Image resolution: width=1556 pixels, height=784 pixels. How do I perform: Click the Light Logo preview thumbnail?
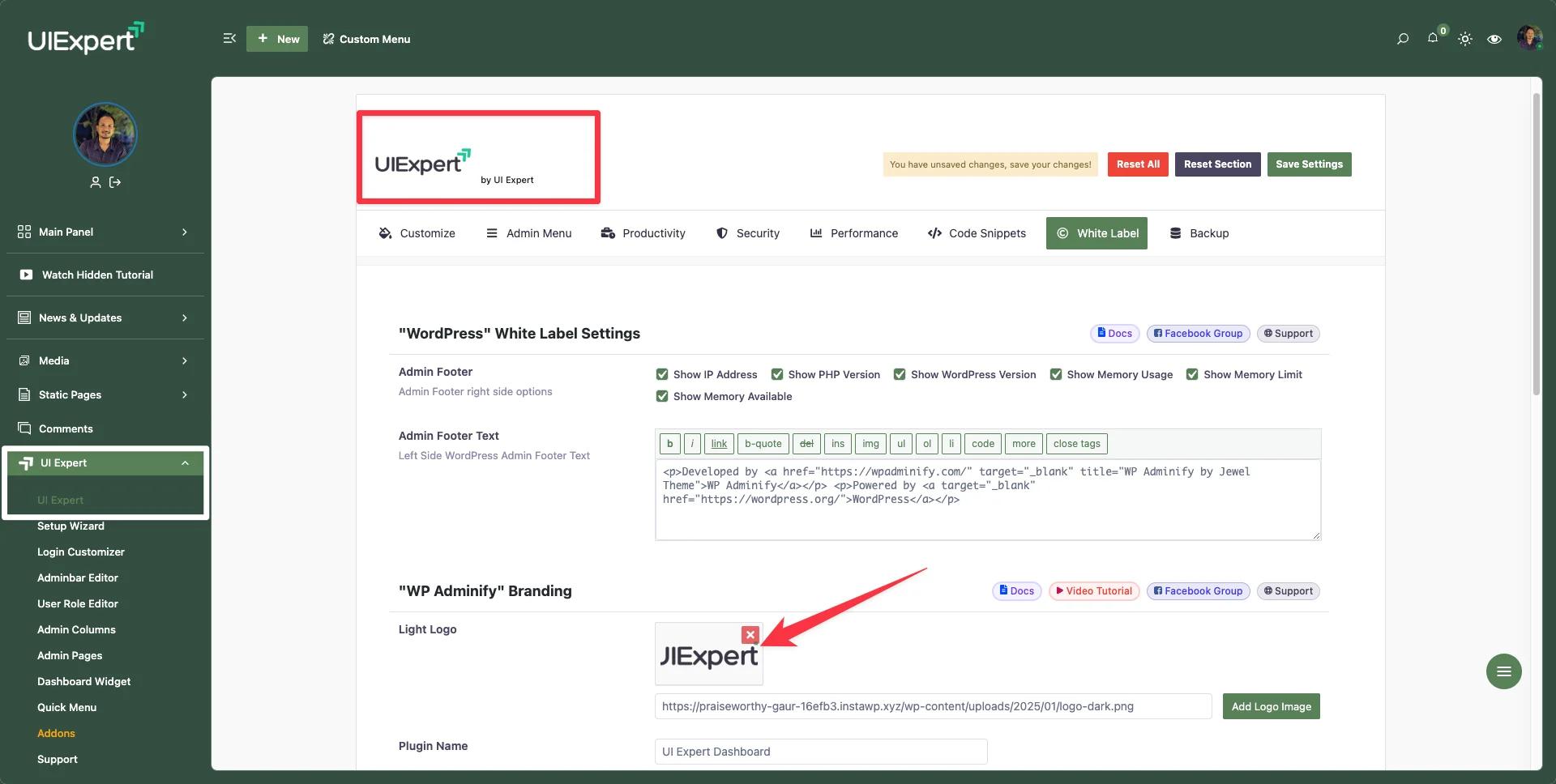[x=709, y=654]
